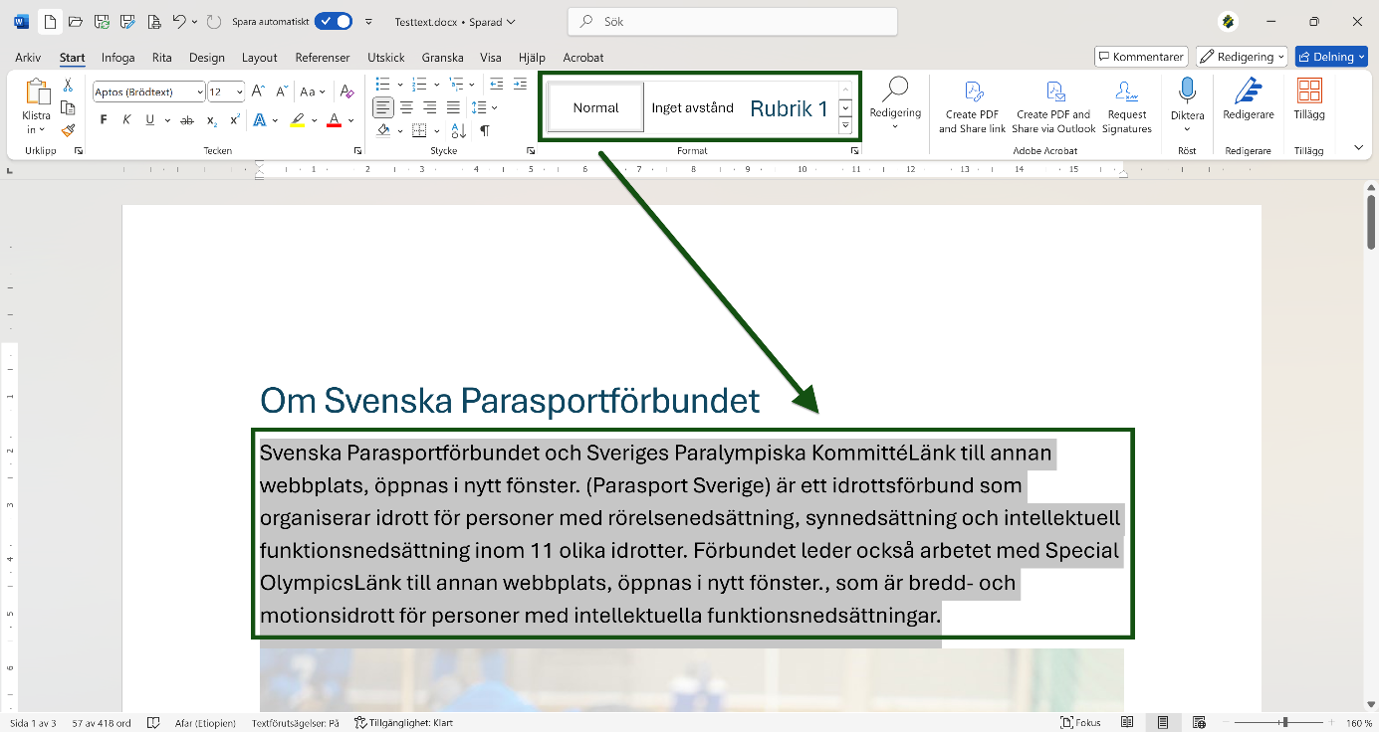Click the quick print preview icon

(153, 21)
